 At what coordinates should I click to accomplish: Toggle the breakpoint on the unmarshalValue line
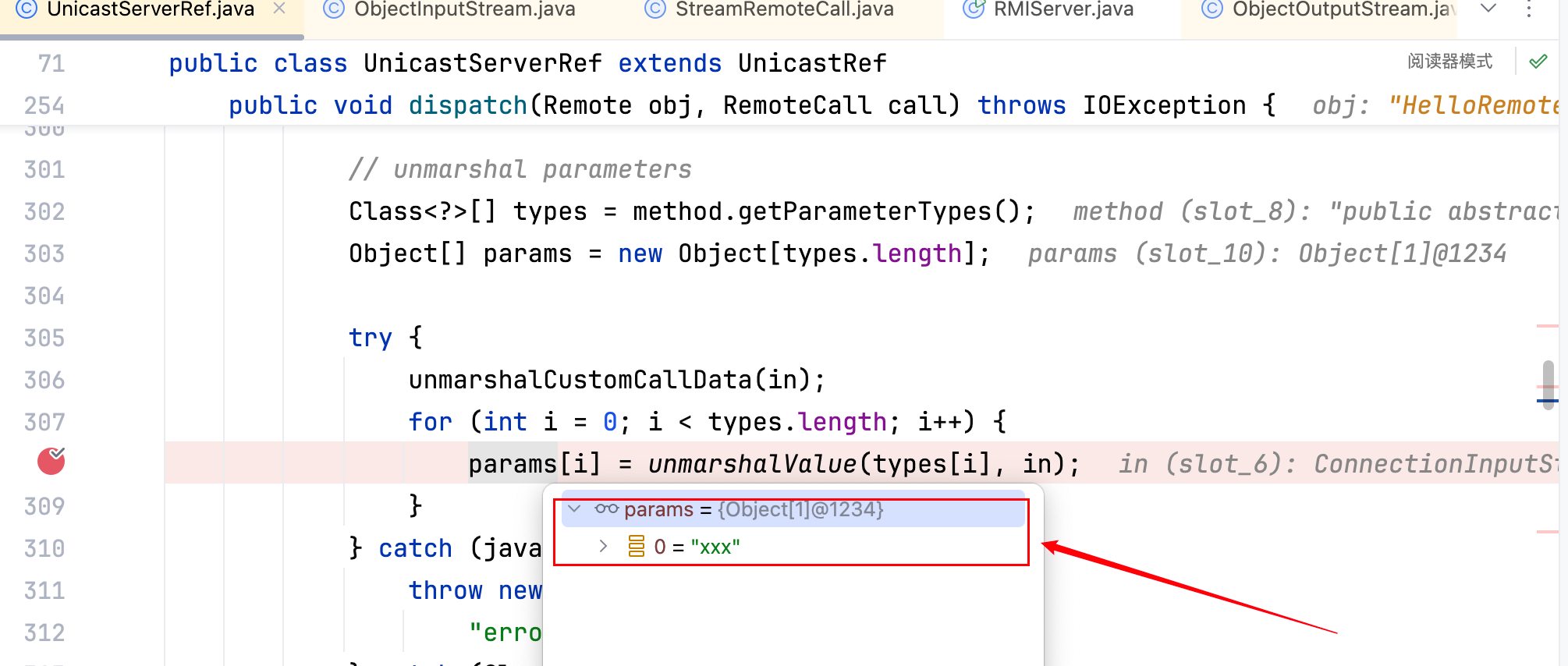[51, 462]
